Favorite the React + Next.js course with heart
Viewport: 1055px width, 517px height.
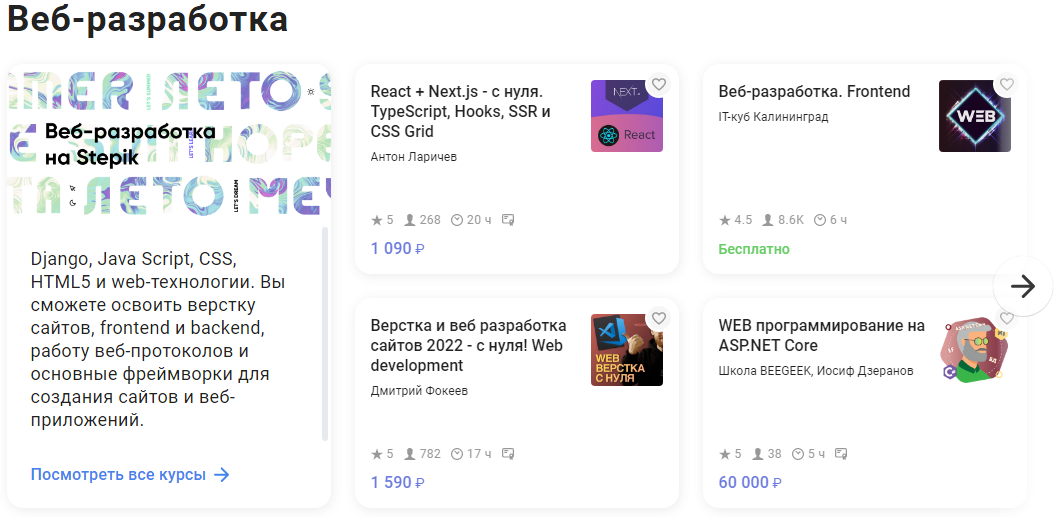pyautogui.click(x=659, y=84)
